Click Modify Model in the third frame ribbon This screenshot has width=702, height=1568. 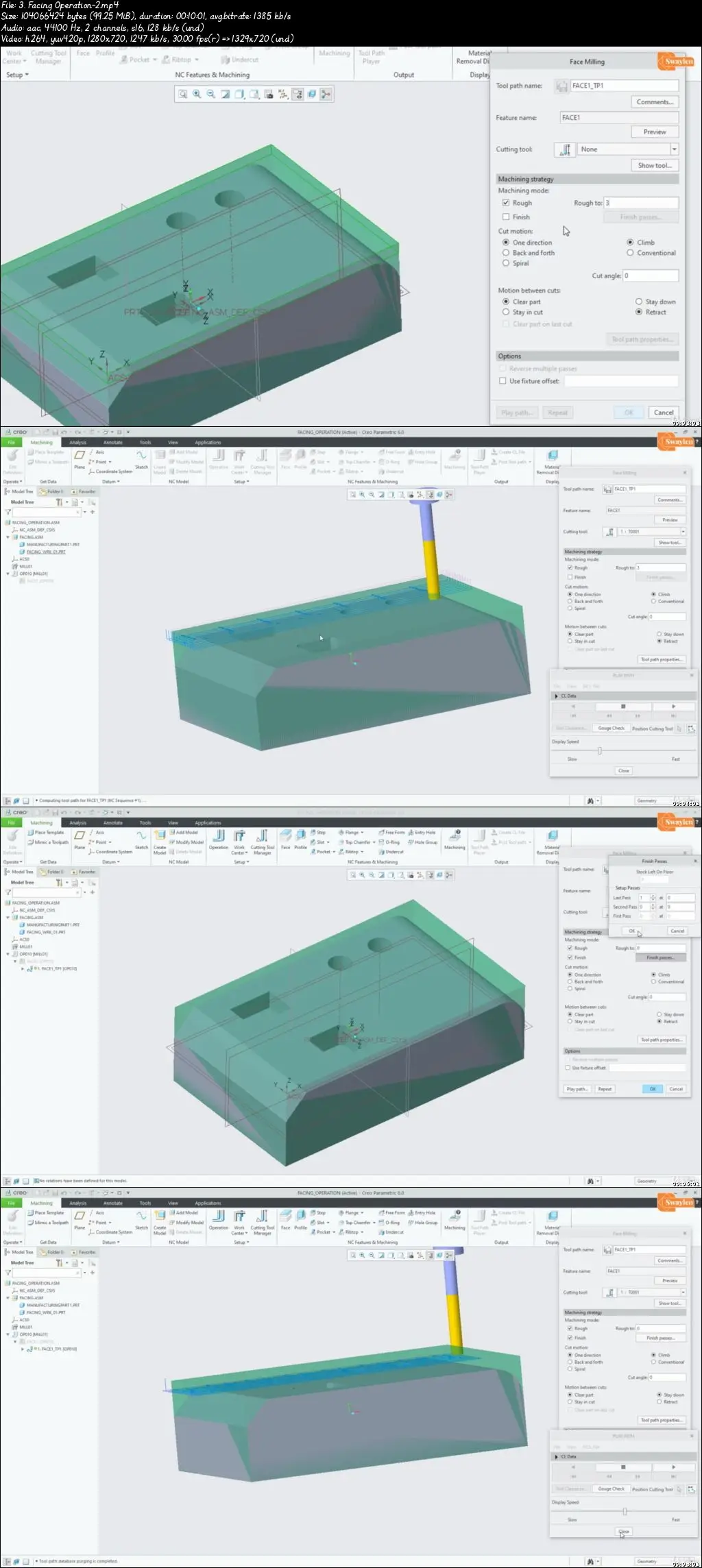click(186, 842)
